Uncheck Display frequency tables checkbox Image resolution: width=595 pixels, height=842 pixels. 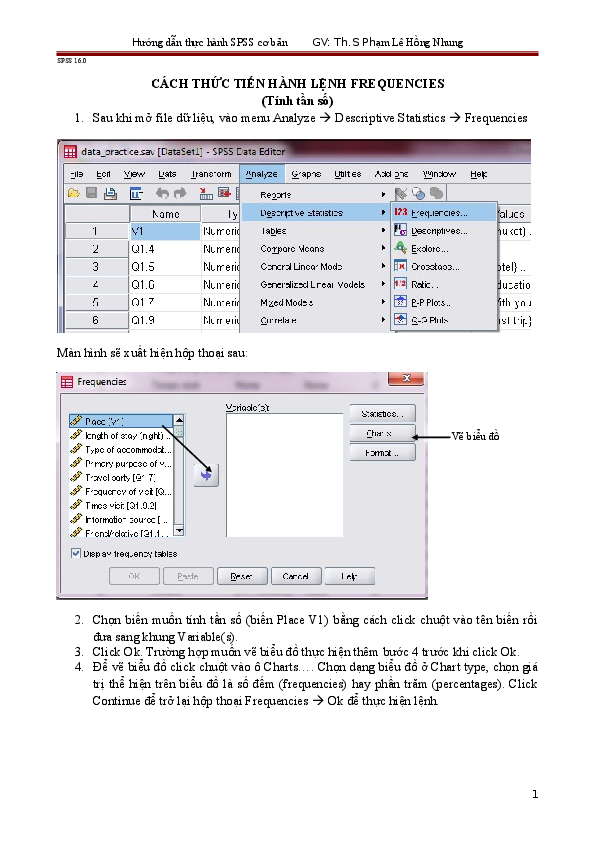[x=76, y=553]
